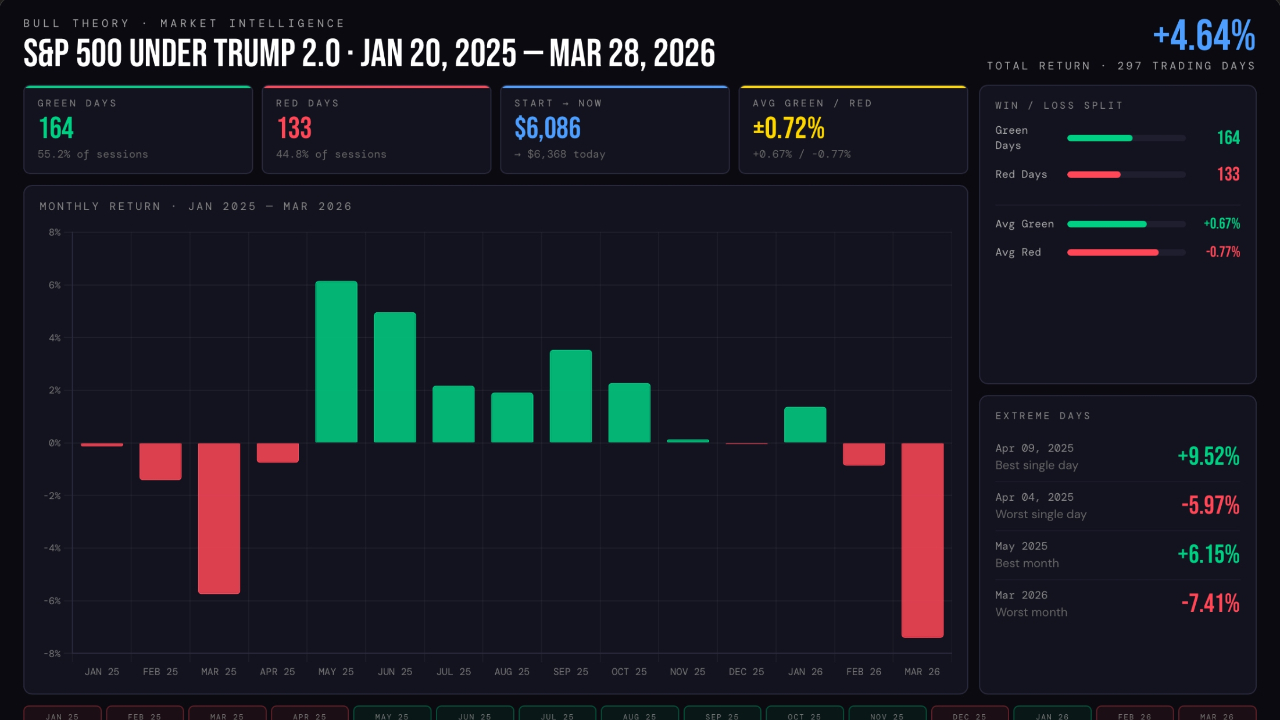1280x720 pixels.
Task: Click the -7.41% worst month value
Action: click(x=1210, y=604)
